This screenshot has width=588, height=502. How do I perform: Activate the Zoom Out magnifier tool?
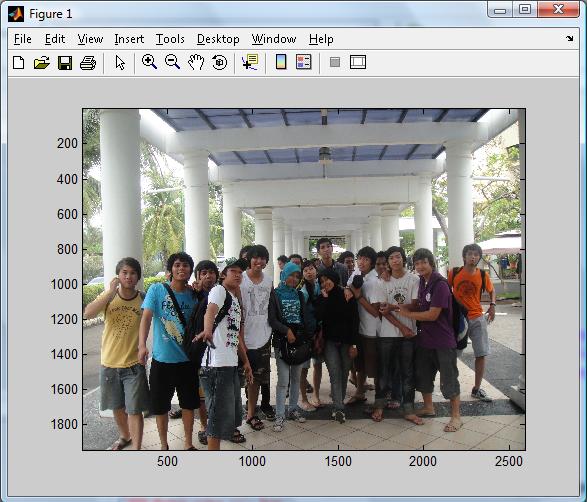[172, 62]
